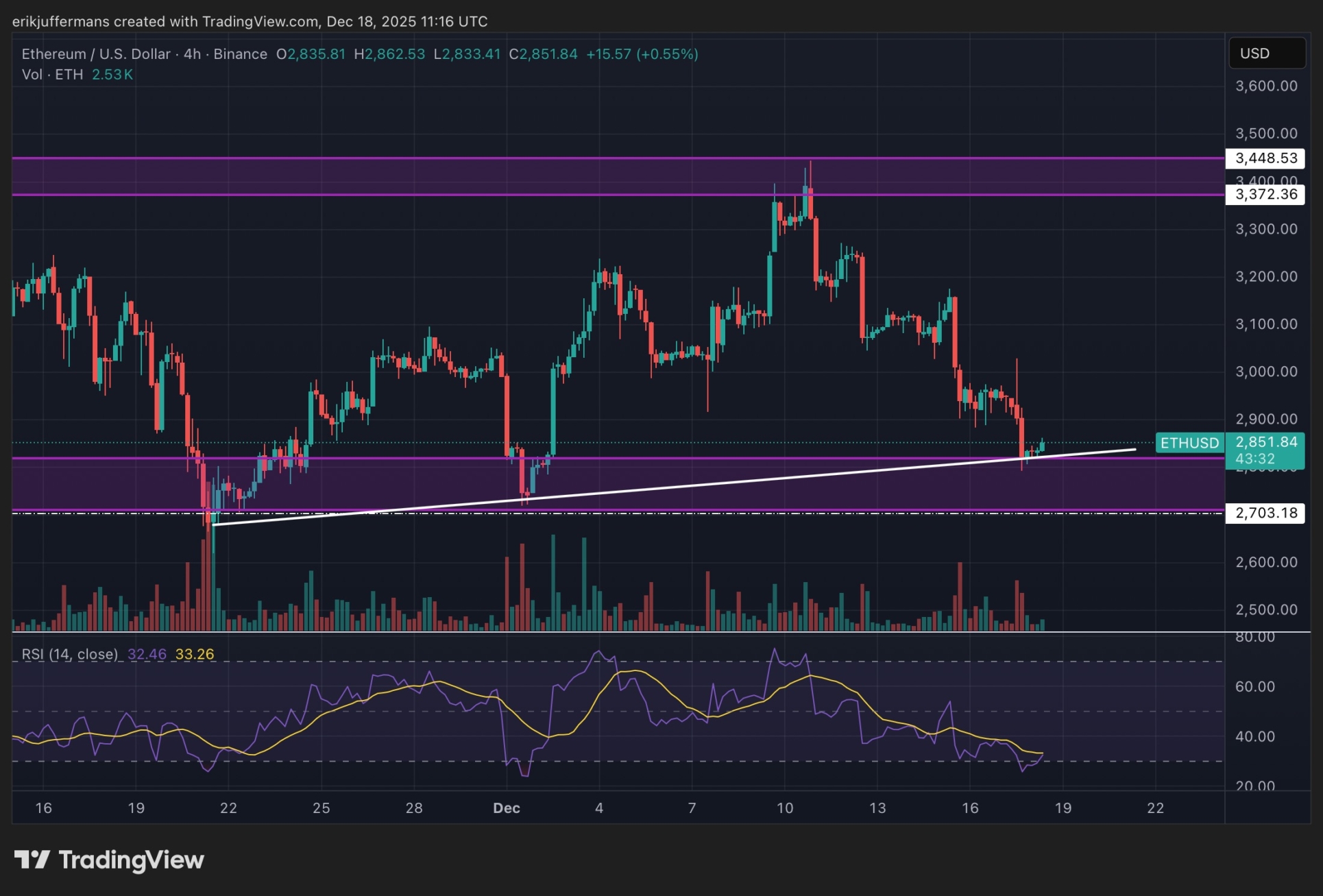Click the 3,600.00 price axis label

click(1265, 86)
